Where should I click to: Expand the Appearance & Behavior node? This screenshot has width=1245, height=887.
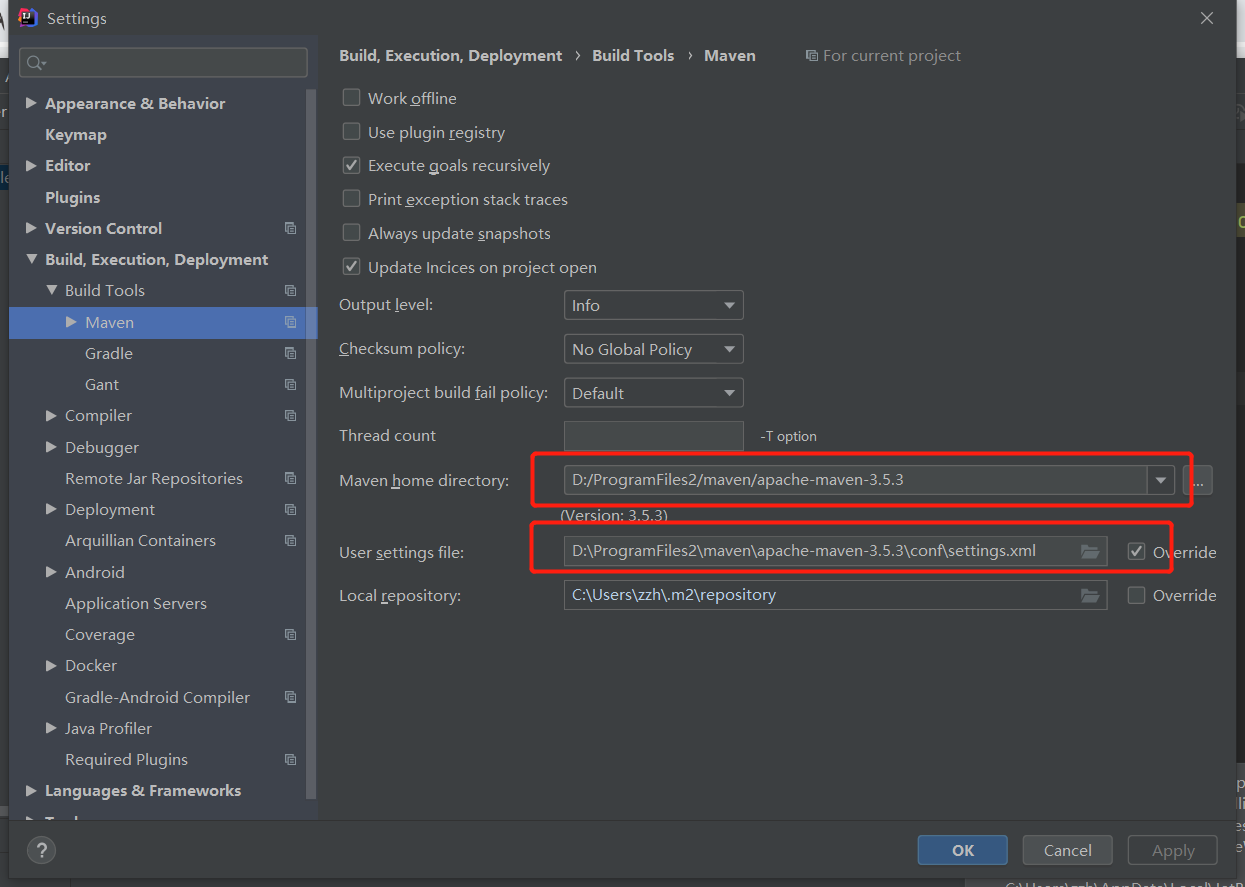point(31,103)
